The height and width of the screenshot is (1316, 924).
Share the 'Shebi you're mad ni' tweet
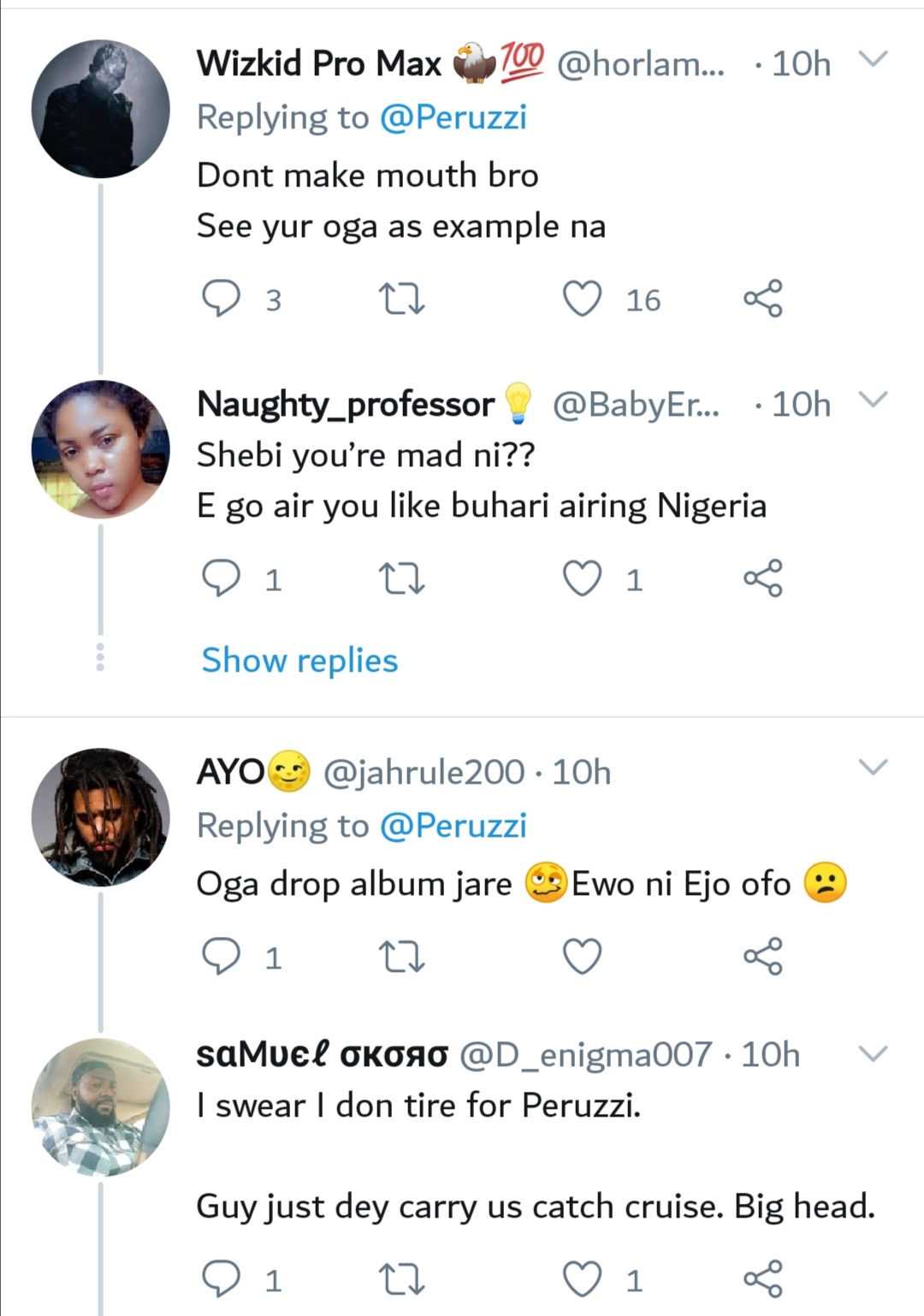(x=762, y=578)
